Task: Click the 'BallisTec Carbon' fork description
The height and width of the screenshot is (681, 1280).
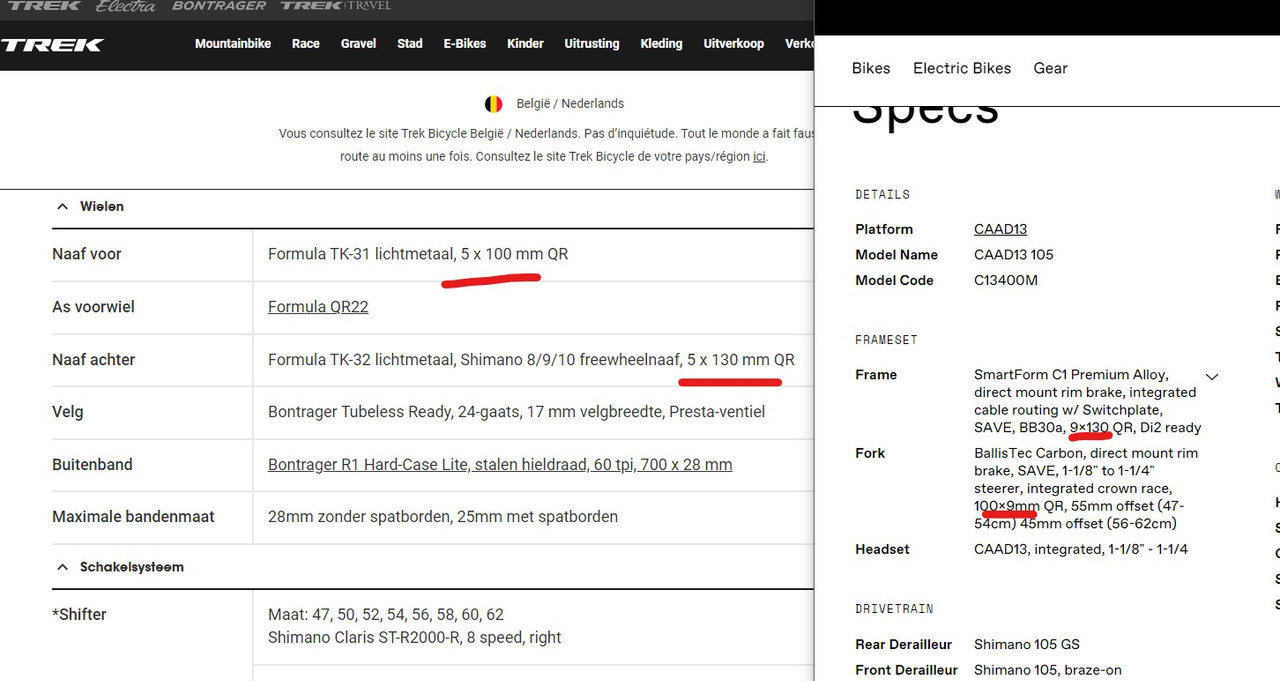Action: pos(1086,488)
